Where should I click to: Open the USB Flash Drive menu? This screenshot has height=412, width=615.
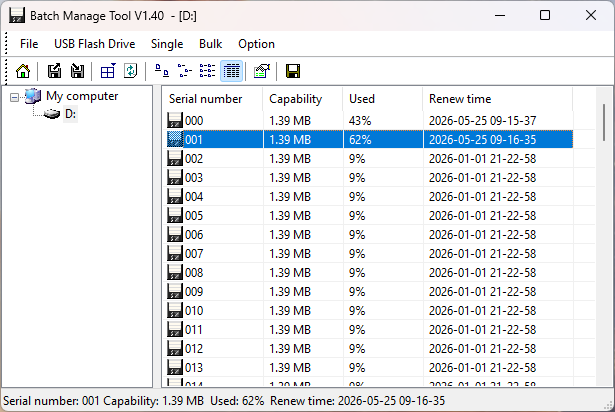[x=95, y=44]
